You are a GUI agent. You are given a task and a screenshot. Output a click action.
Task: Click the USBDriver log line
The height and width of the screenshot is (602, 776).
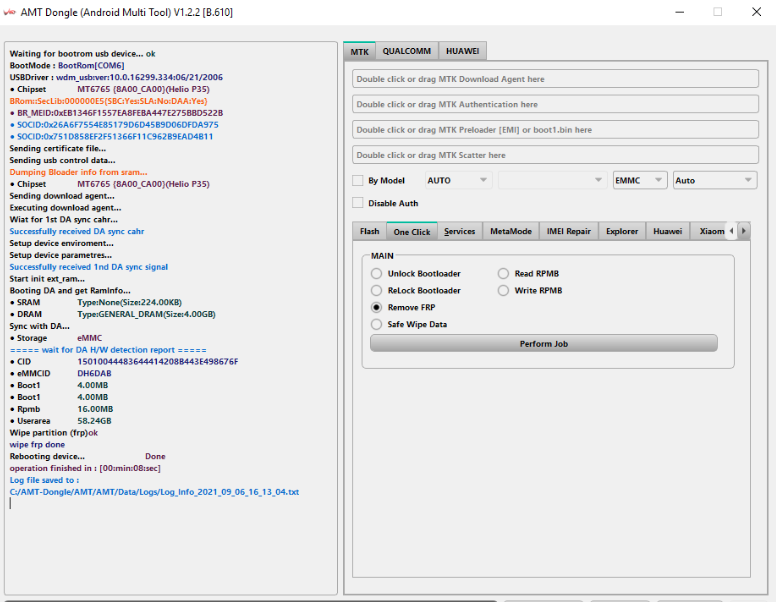pos(116,77)
